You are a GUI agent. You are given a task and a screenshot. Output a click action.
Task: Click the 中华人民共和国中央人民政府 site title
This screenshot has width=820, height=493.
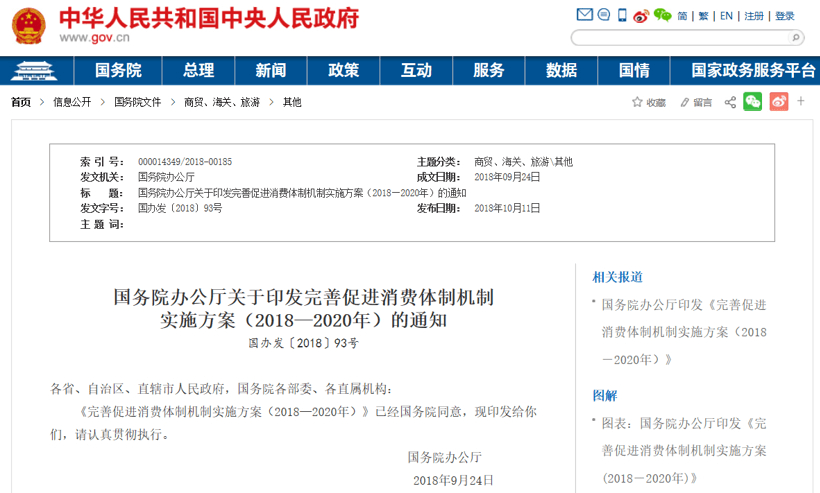pos(209,18)
